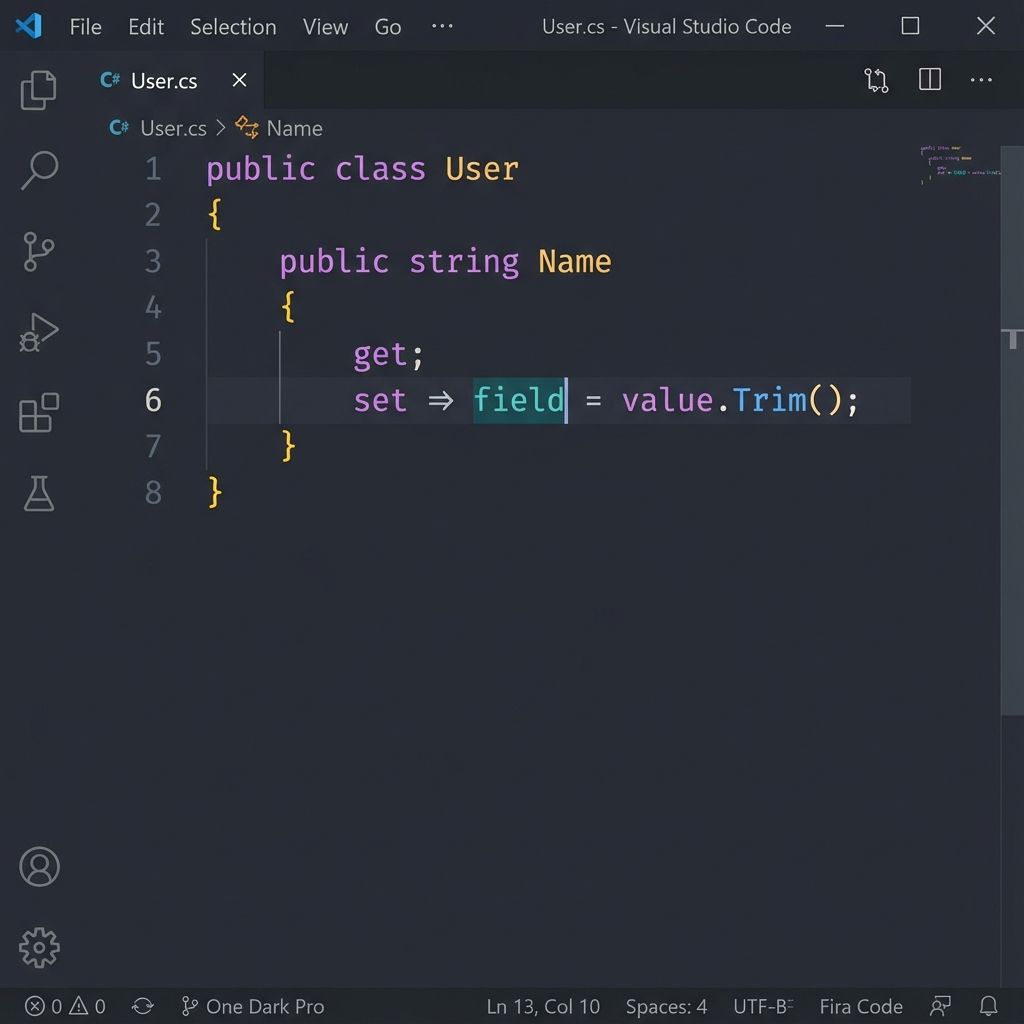Open the Explorer view
Image resolution: width=1024 pixels, height=1024 pixels.
click(x=38, y=89)
